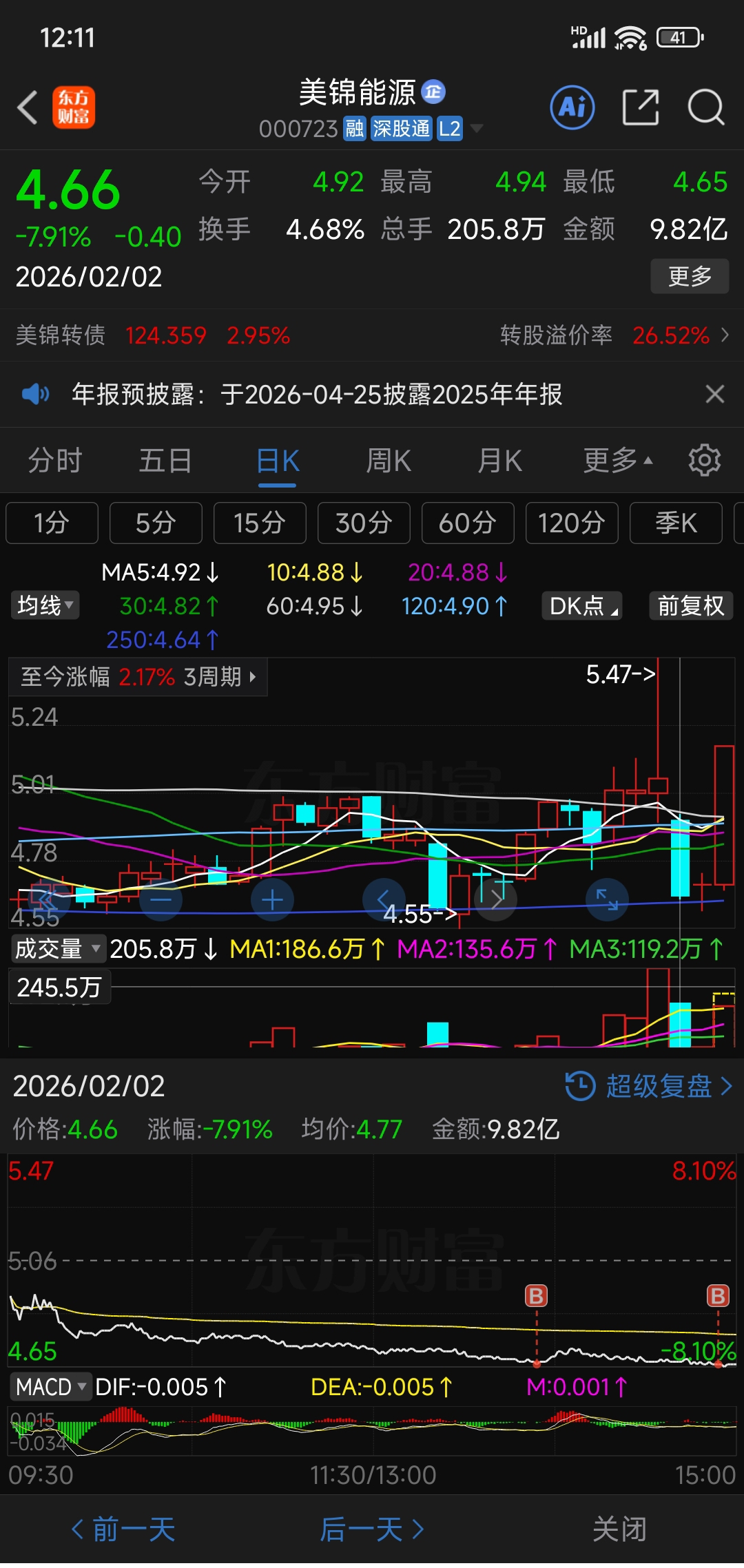The image size is (744, 1568).
Task: Switch to the 分时 tab
Action: click(x=55, y=460)
